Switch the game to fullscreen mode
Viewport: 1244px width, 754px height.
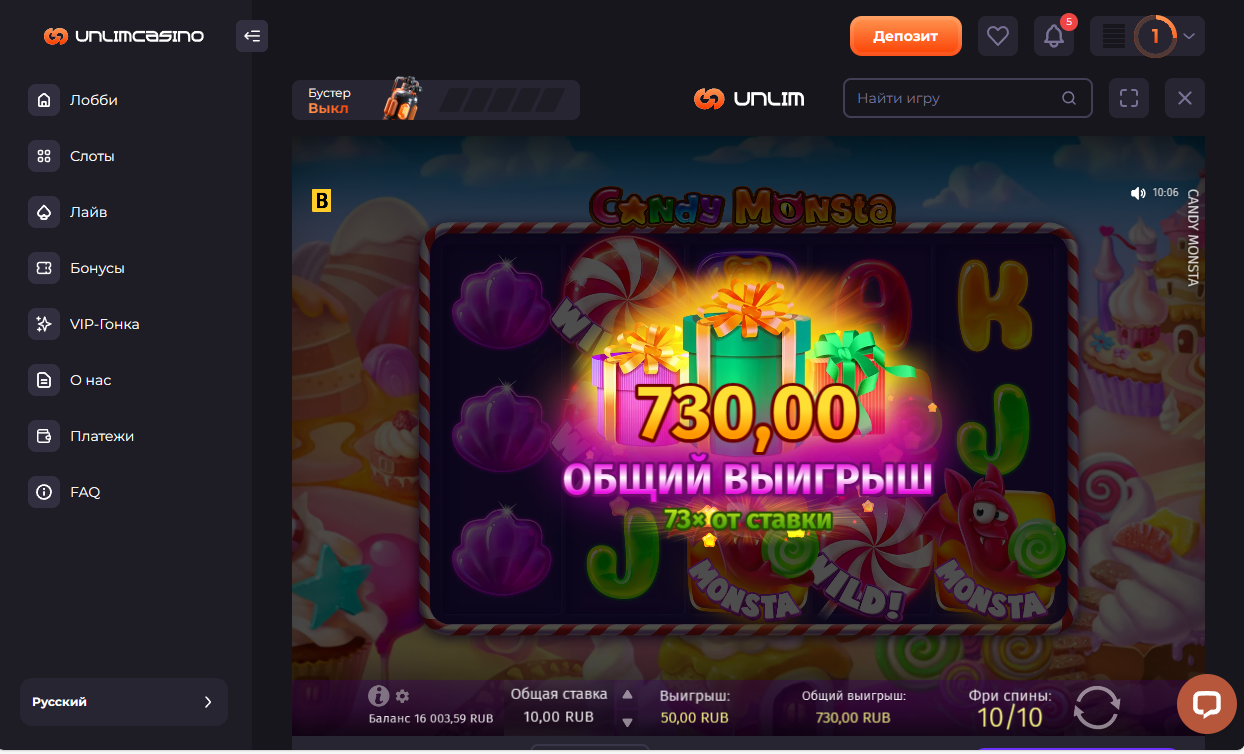pyautogui.click(x=1129, y=98)
